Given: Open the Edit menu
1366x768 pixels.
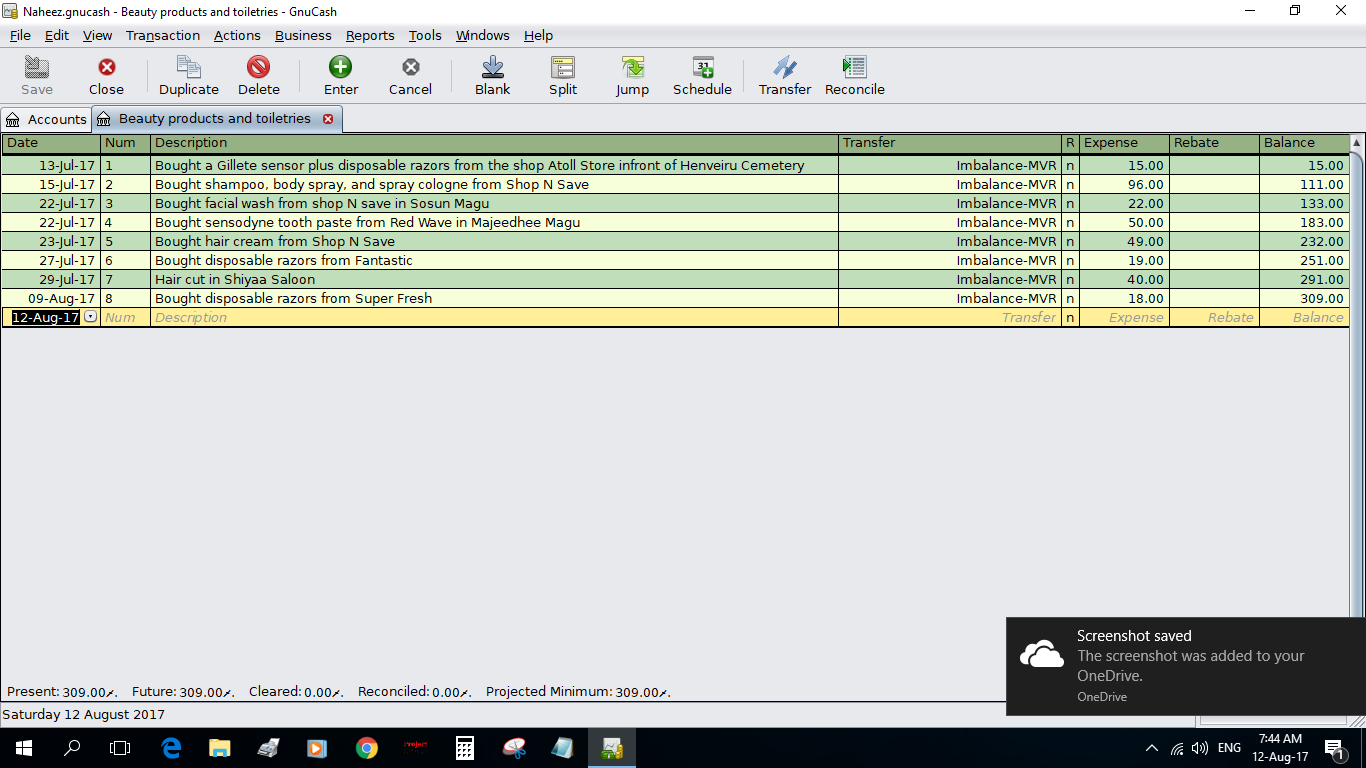Looking at the screenshot, I should tap(57, 35).
